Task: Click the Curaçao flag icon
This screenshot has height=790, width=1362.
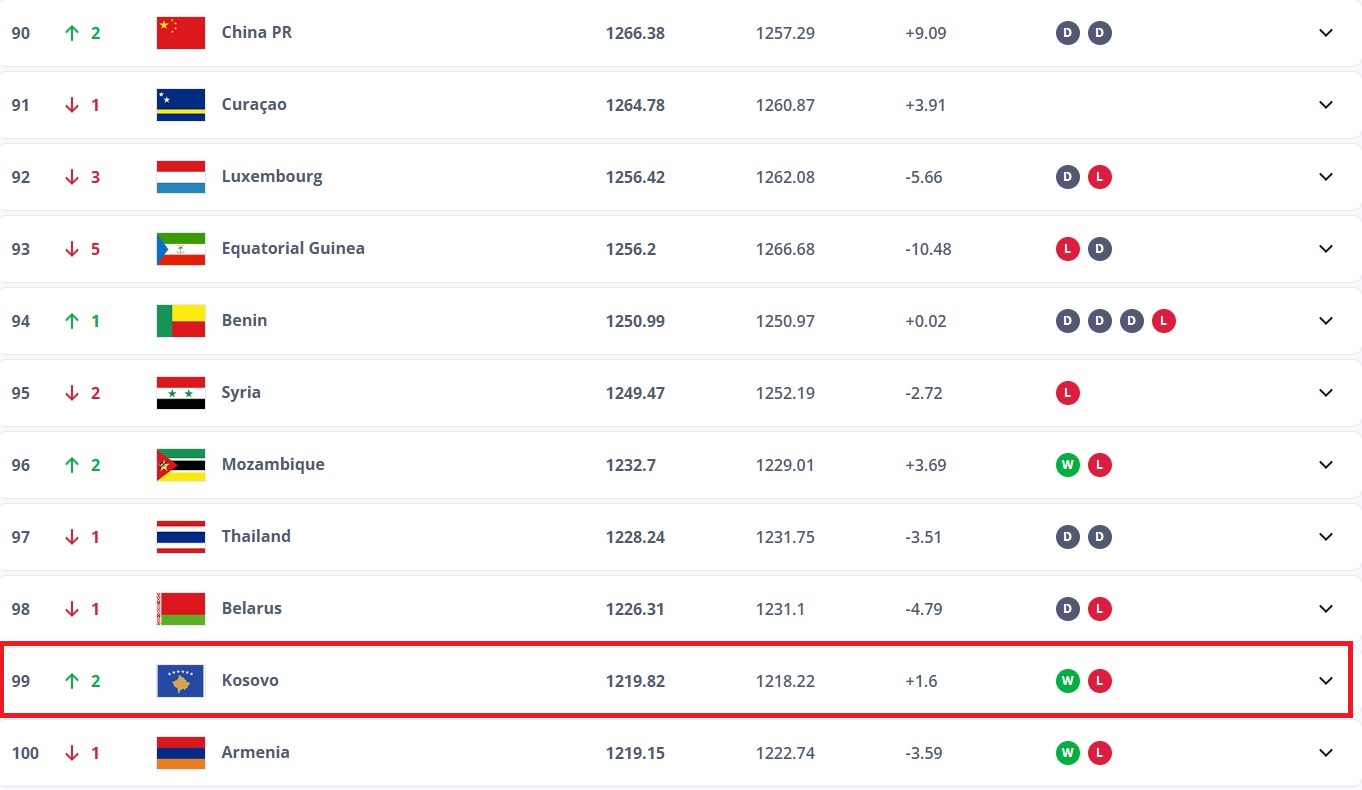Action: point(181,105)
